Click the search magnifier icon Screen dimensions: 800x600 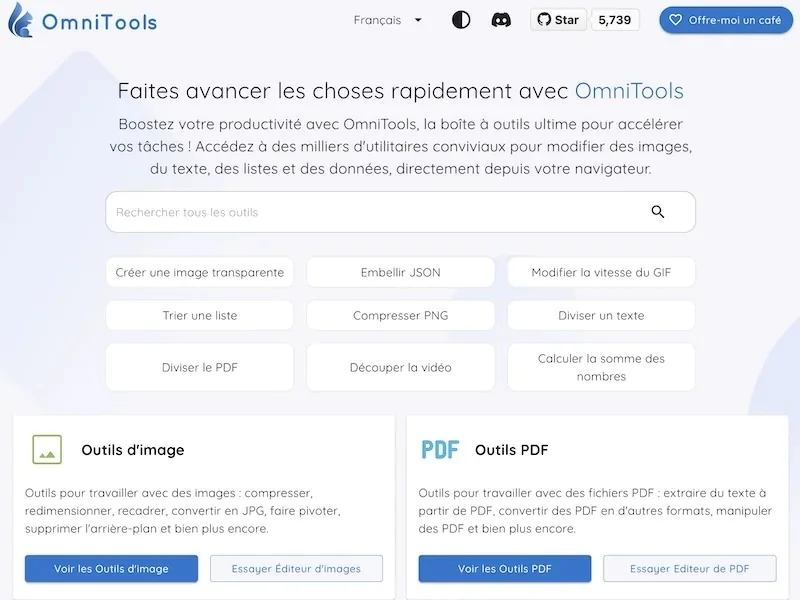point(658,212)
